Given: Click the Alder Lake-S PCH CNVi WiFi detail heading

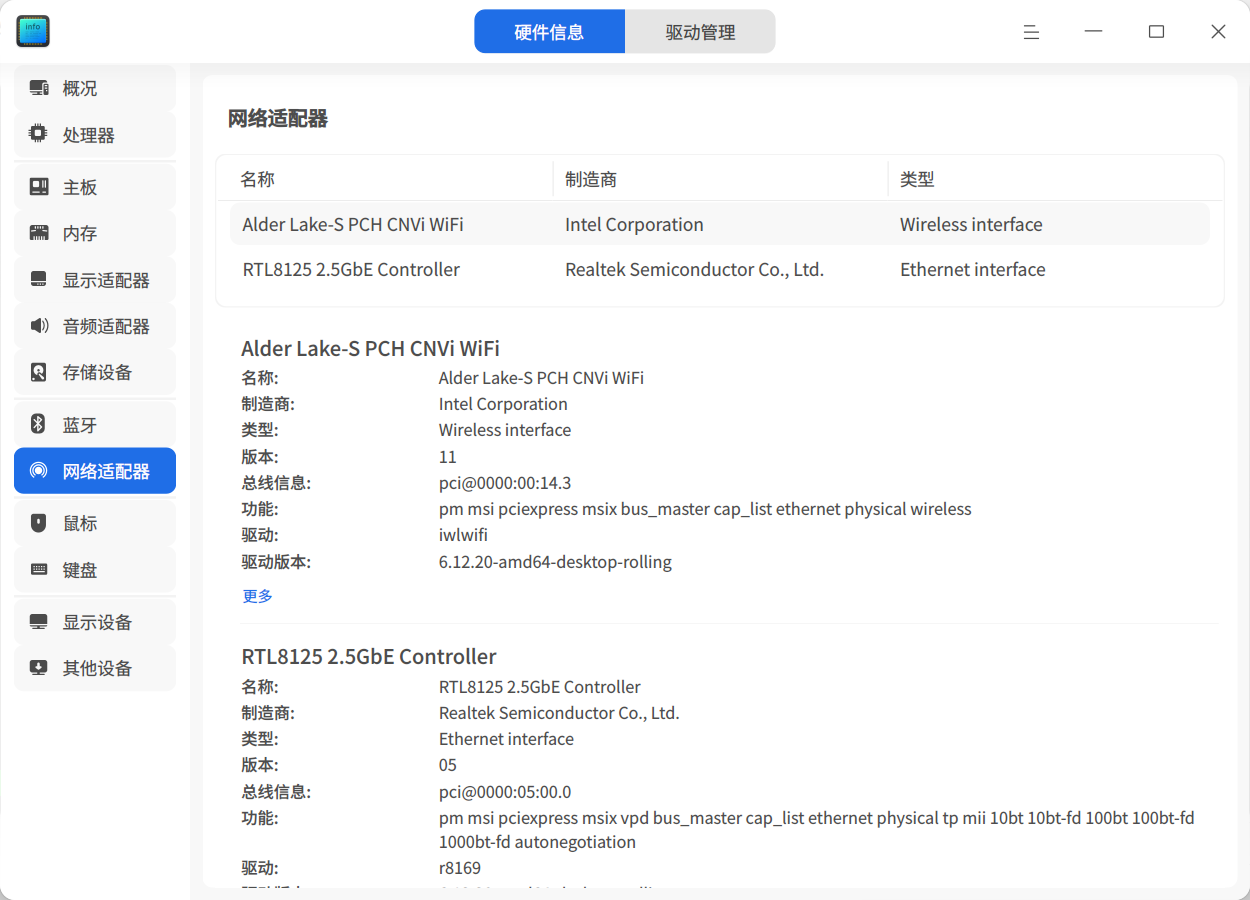Looking at the screenshot, I should coord(370,349).
